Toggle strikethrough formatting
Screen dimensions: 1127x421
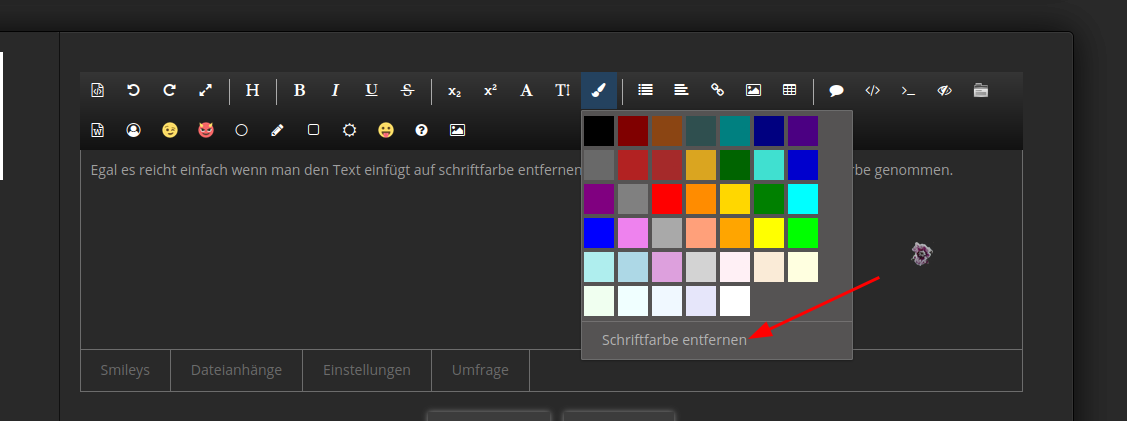pyautogui.click(x=407, y=90)
